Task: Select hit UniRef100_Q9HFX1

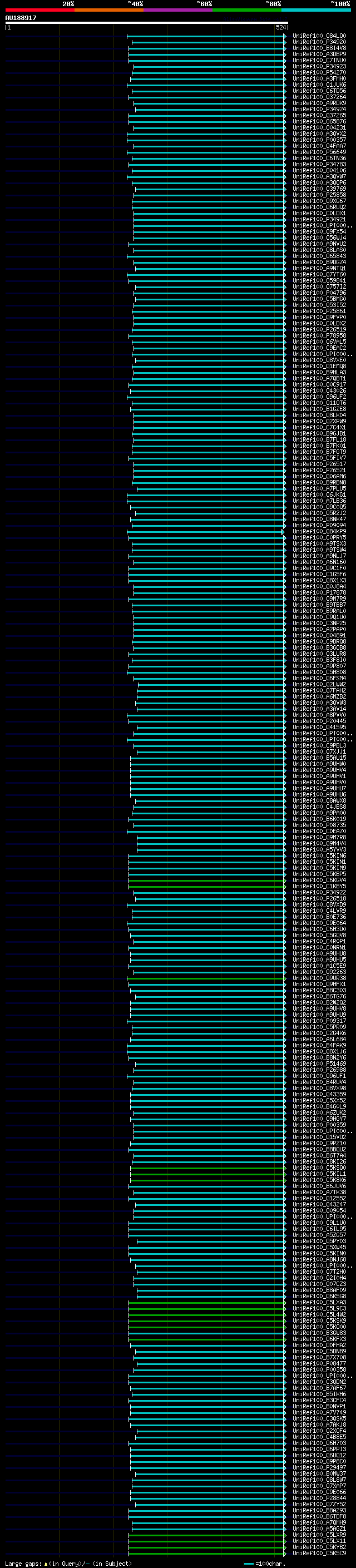Action: (319, 985)
